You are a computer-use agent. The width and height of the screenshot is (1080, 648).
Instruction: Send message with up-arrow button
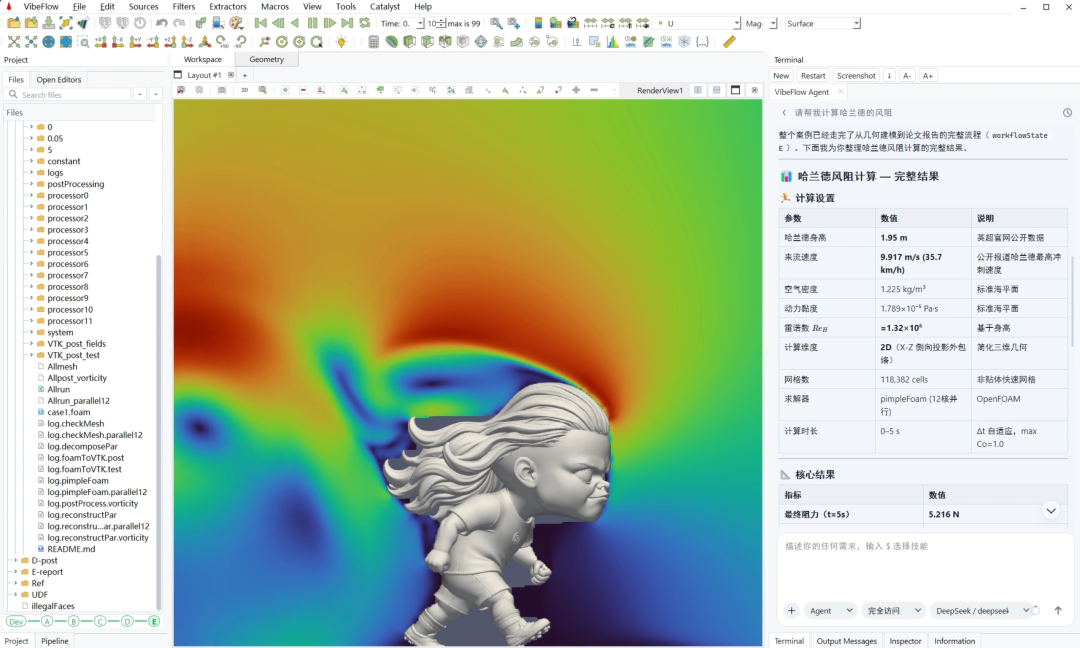[1058, 610]
